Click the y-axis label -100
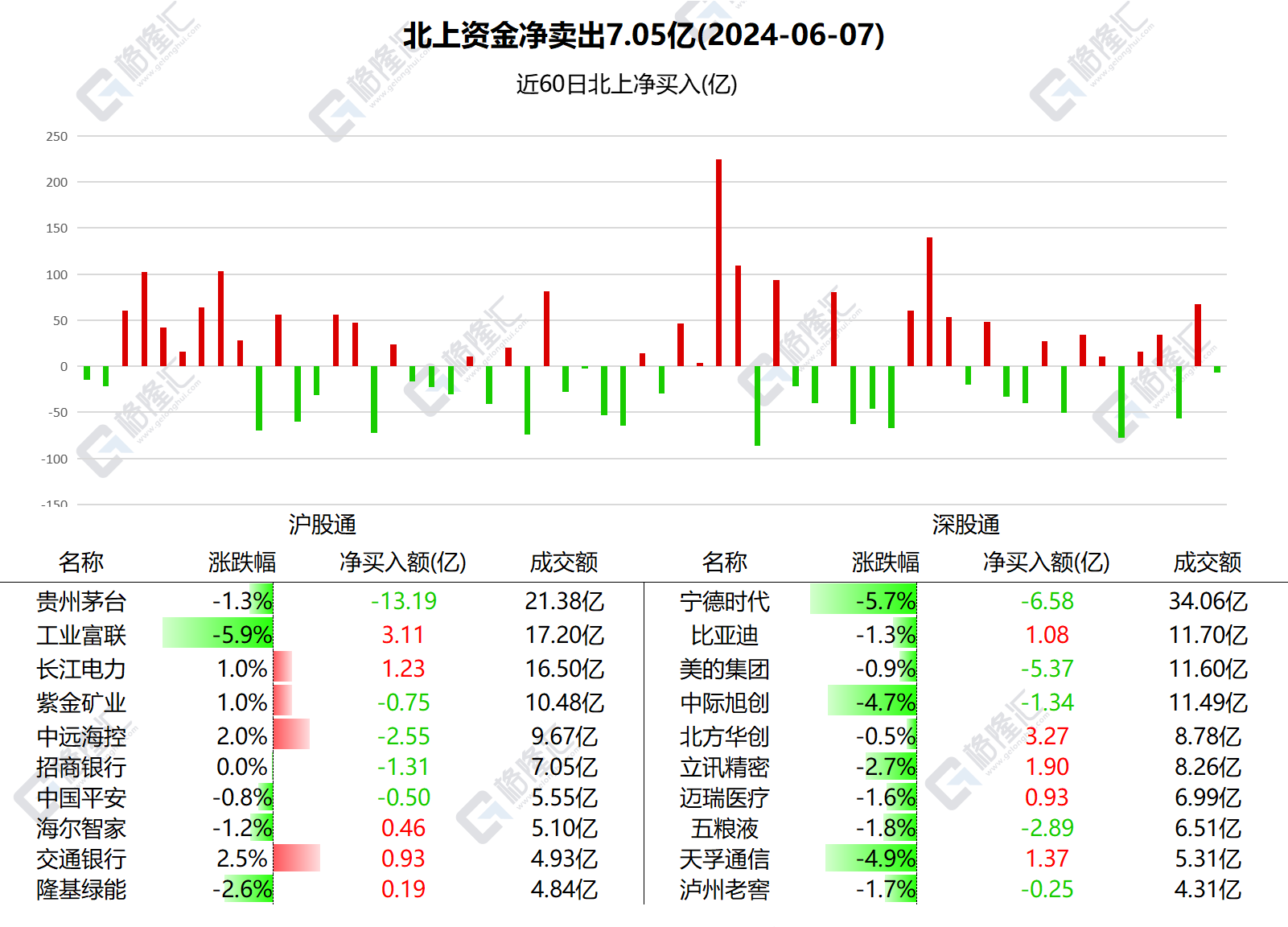Image resolution: width=1288 pixels, height=927 pixels. pyautogui.click(x=55, y=459)
